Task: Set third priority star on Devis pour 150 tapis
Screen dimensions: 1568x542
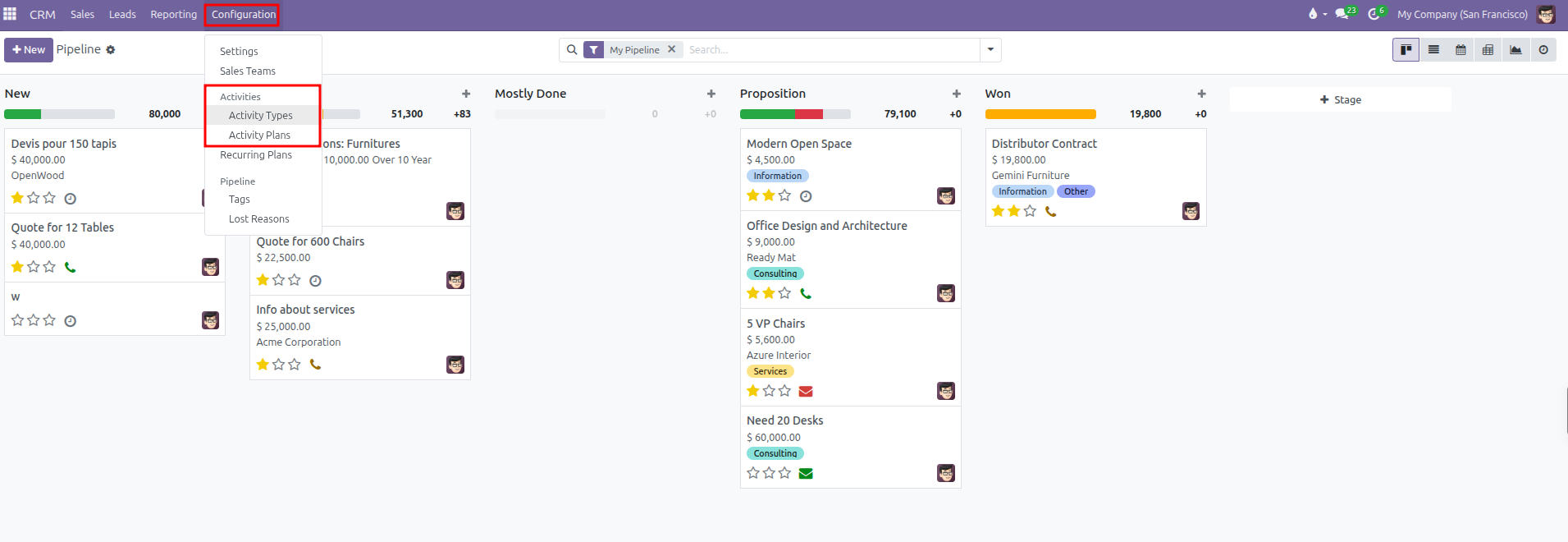Action: click(49, 198)
